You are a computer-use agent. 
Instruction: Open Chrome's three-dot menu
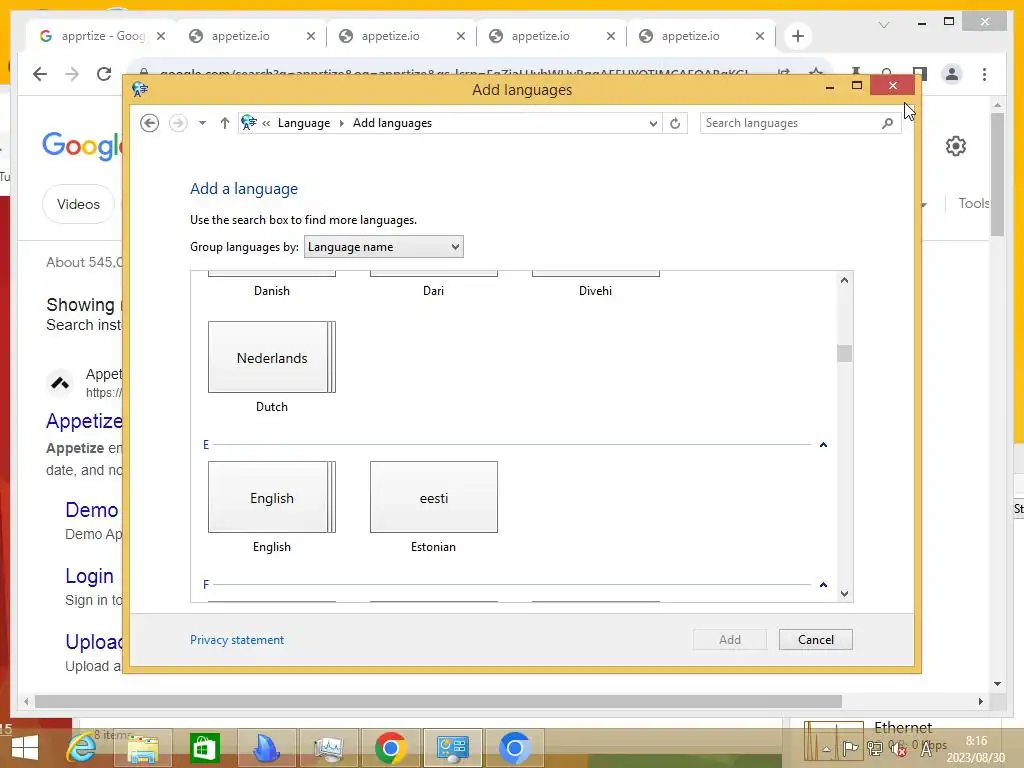pyautogui.click(x=984, y=74)
